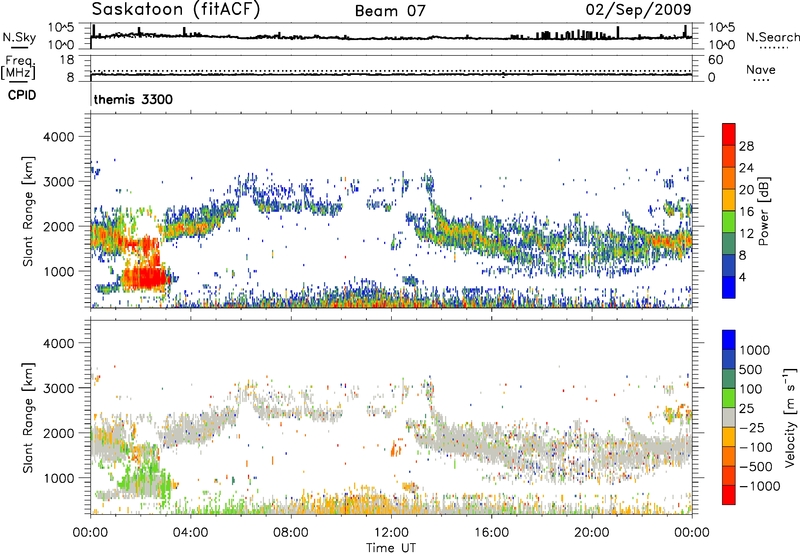Click the 12:00 time tick label
The width and height of the screenshot is (800, 554).
391,533
